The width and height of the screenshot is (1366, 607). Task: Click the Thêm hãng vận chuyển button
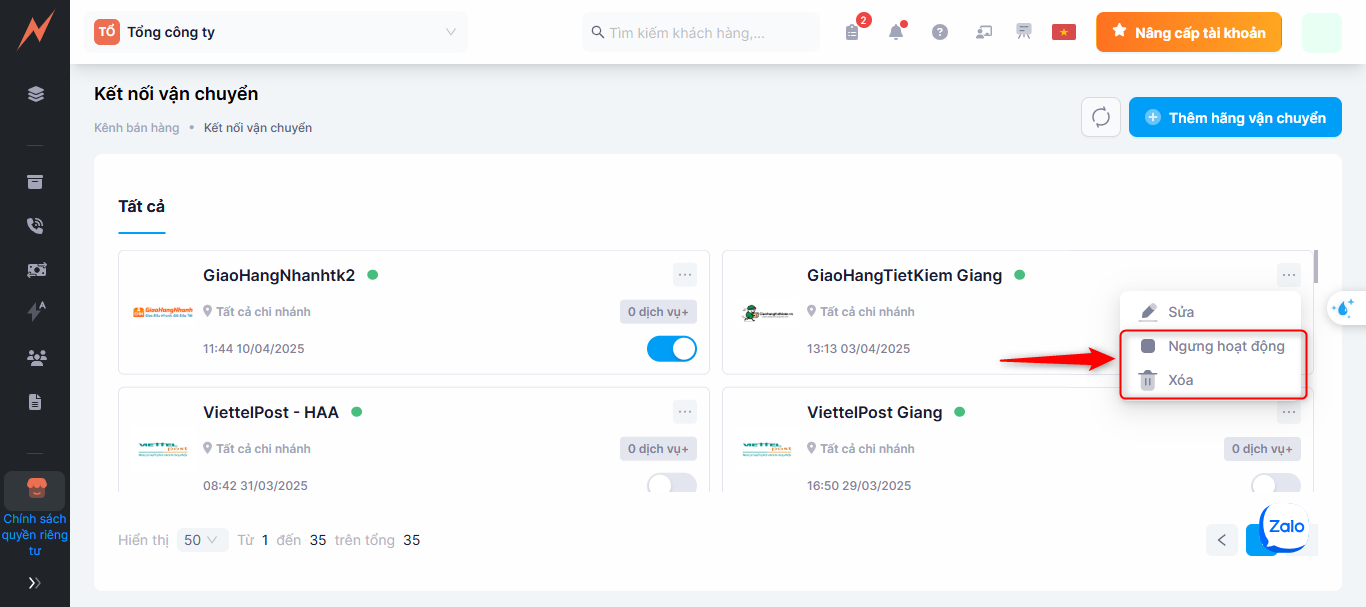click(x=1235, y=117)
